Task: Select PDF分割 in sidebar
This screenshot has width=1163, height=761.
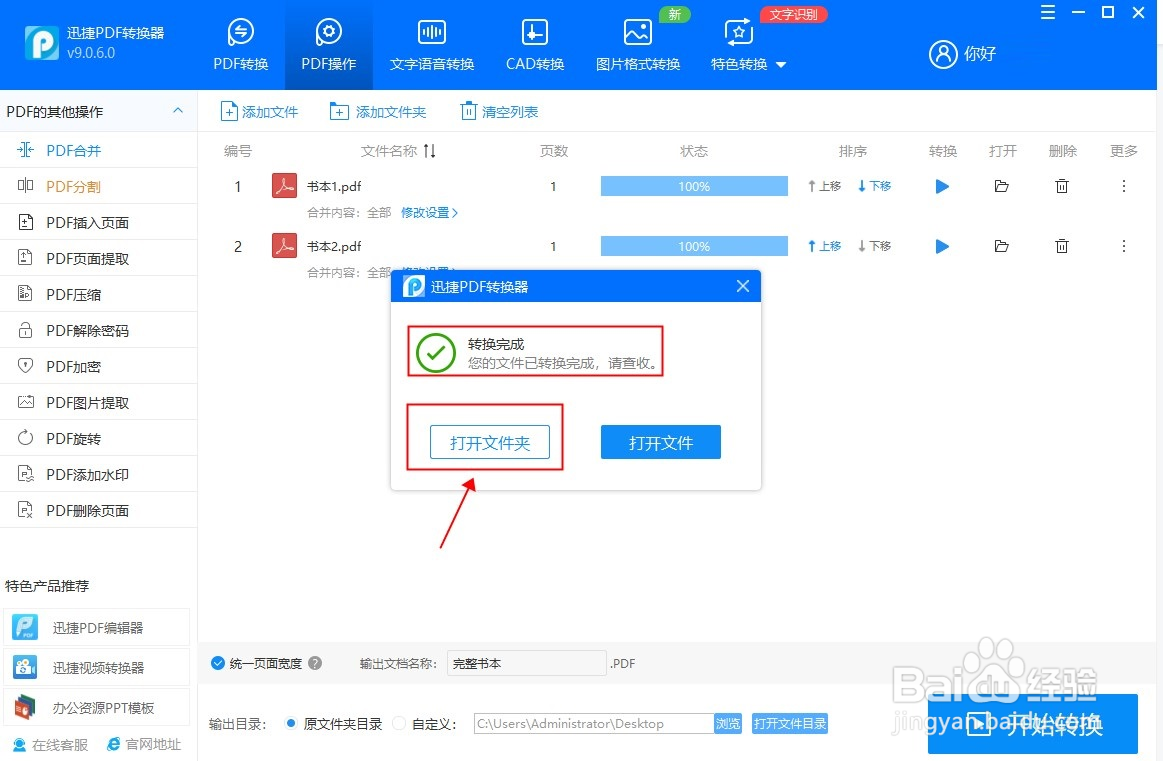Action: (x=99, y=186)
